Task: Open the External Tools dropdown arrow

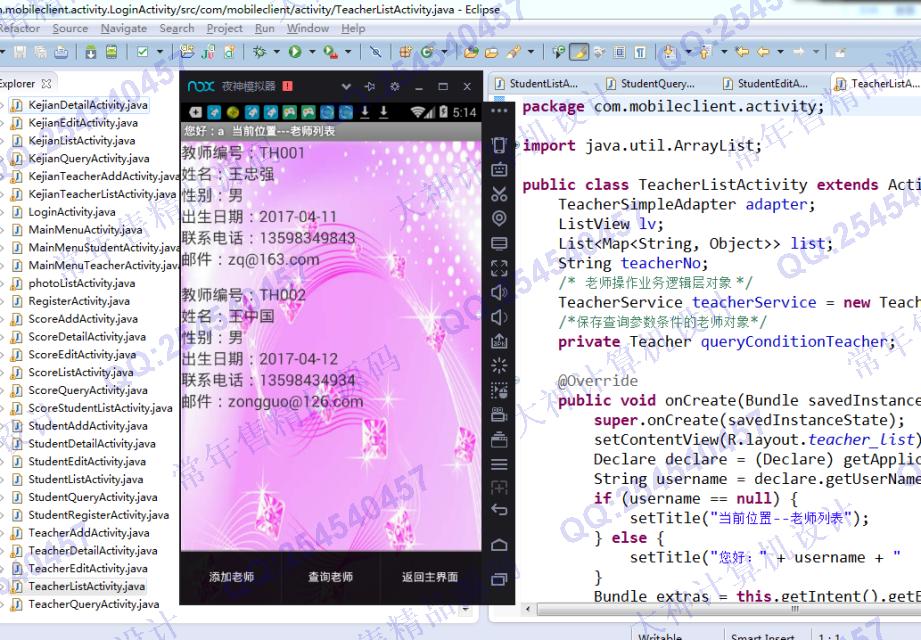Action: point(348,52)
